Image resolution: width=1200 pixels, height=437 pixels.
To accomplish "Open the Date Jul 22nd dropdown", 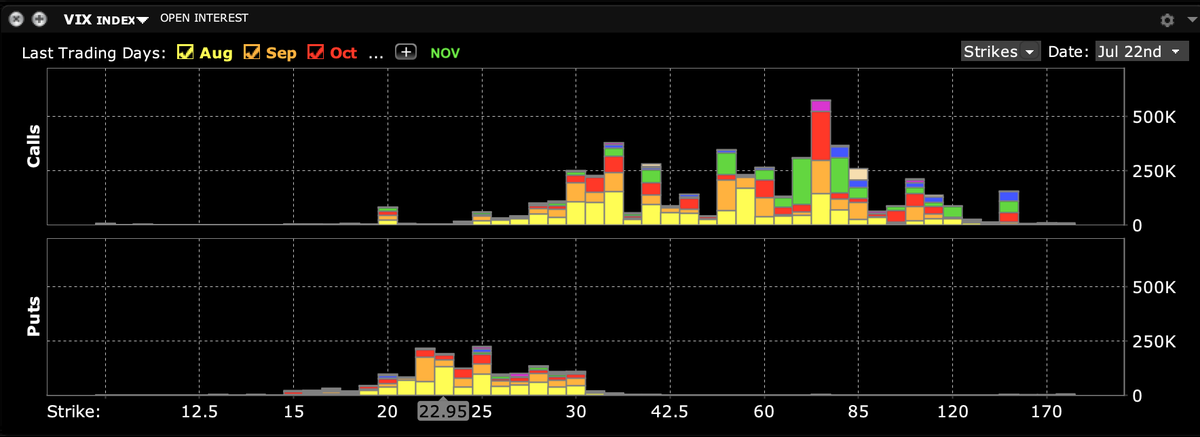I will coord(1141,52).
